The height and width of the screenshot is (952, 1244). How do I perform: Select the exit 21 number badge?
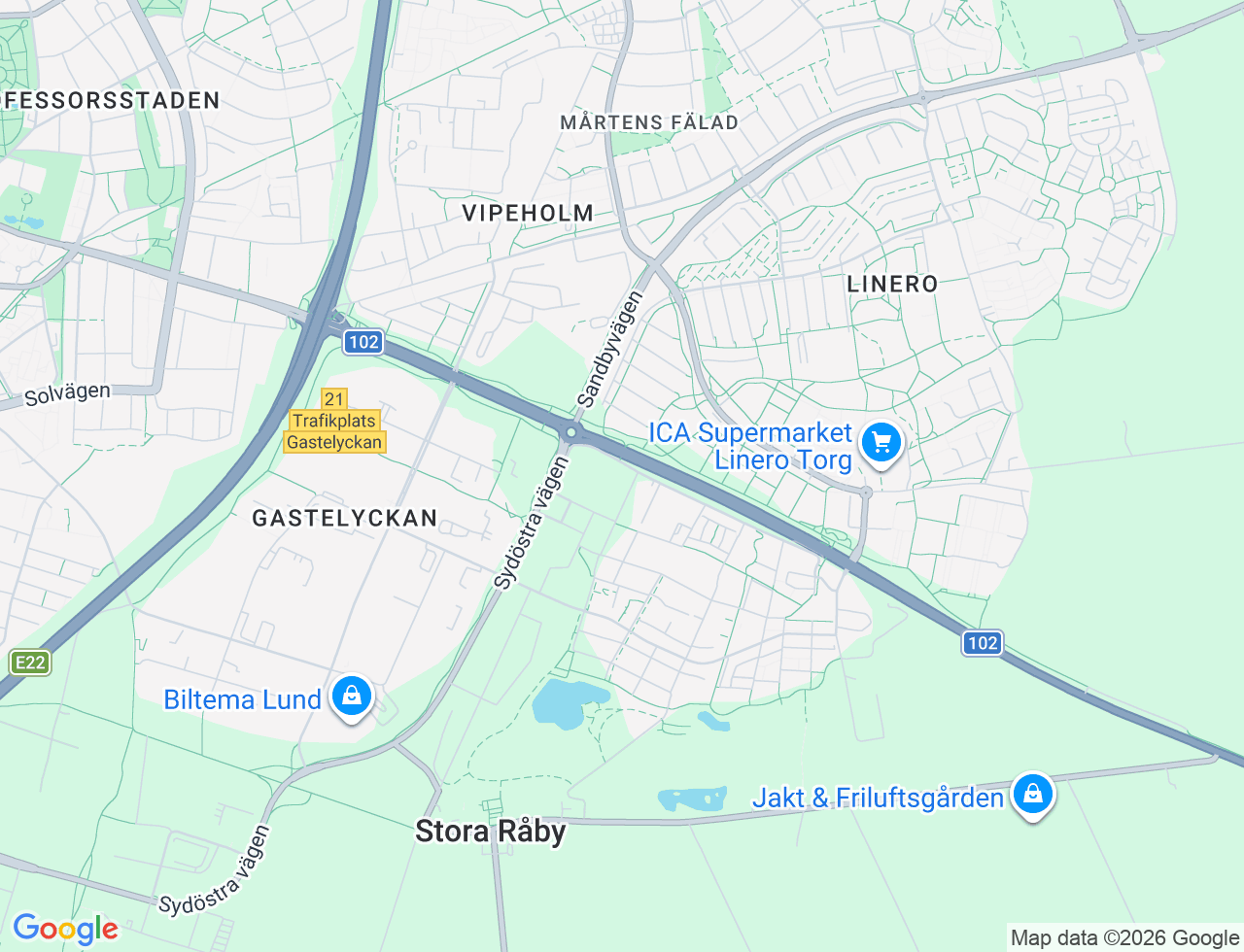[x=334, y=399]
